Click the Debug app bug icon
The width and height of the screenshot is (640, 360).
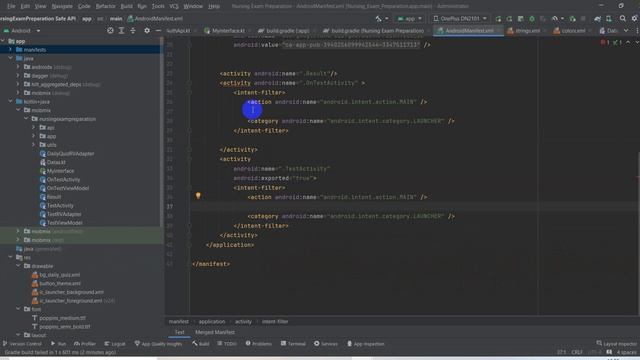532,19
